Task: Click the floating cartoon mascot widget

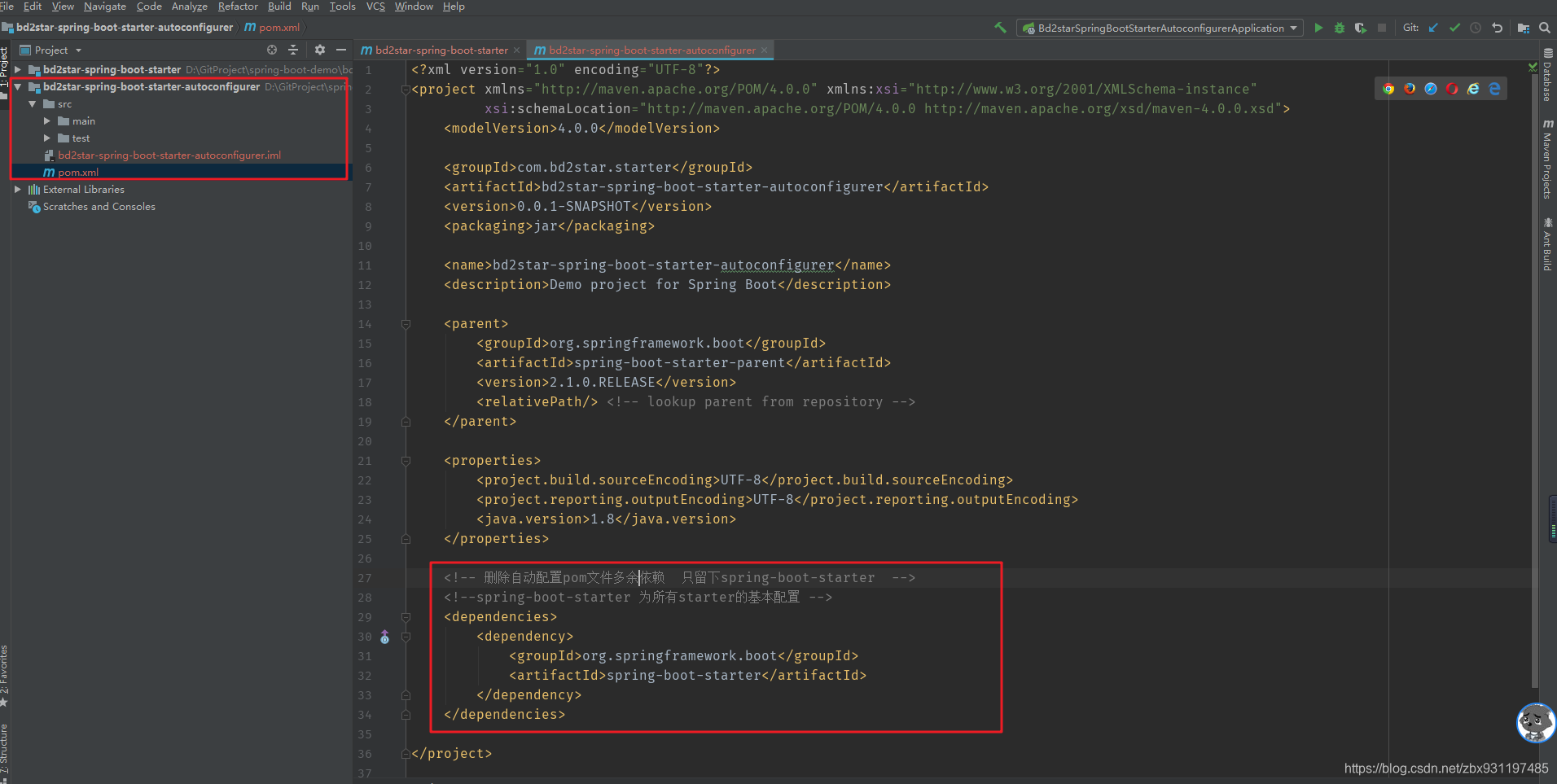Action: click(x=1536, y=723)
